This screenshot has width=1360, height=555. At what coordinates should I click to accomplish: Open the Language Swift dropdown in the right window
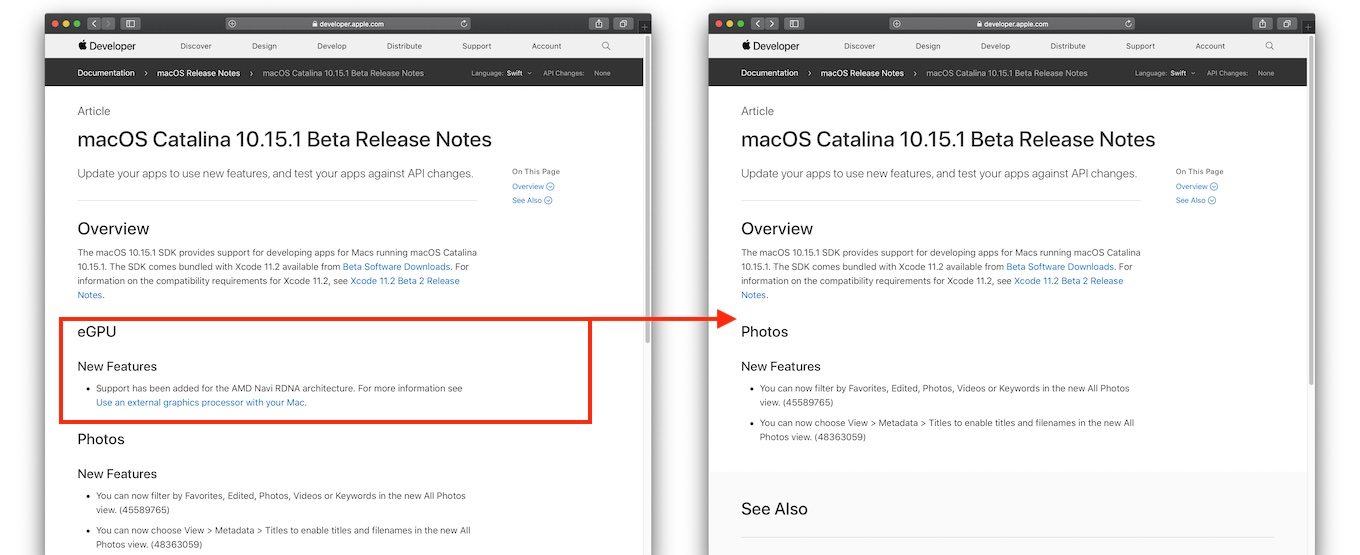coord(1182,73)
